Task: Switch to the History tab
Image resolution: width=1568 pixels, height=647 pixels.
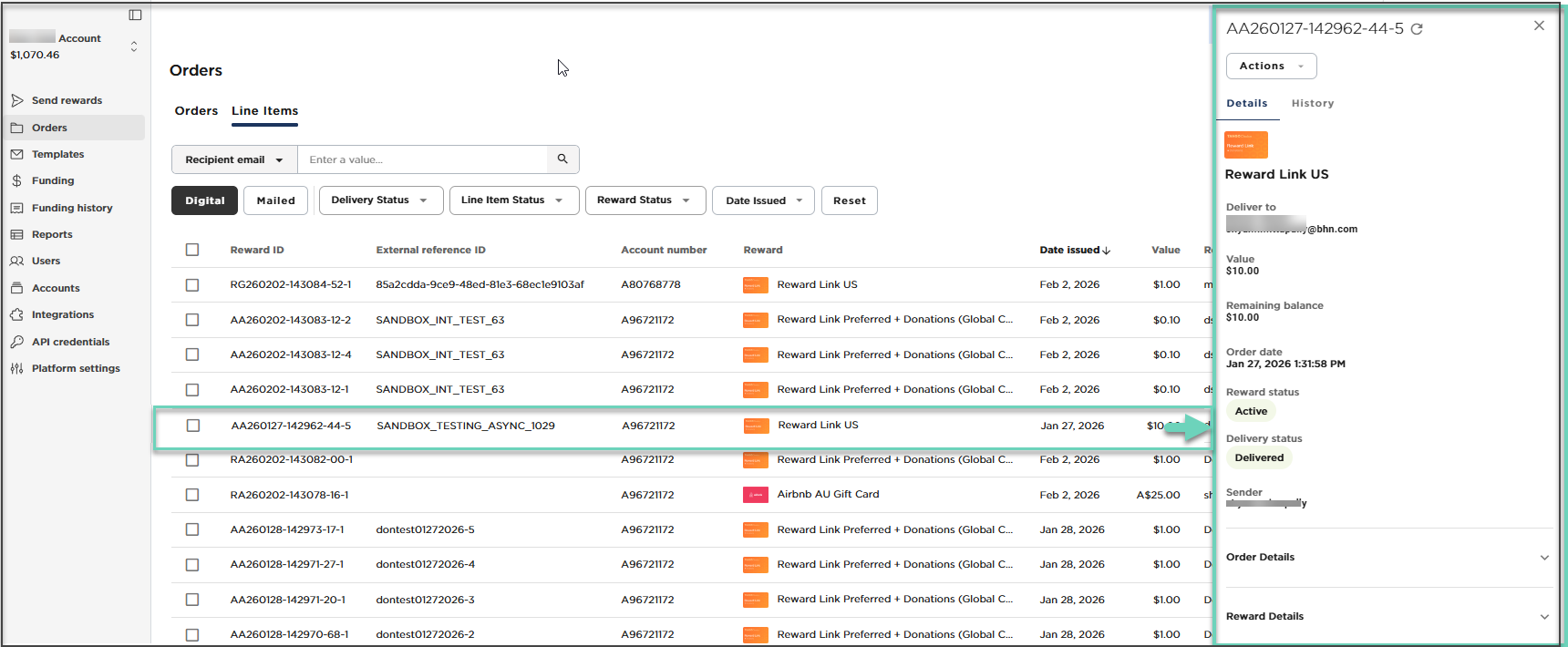Action: [x=1312, y=104]
